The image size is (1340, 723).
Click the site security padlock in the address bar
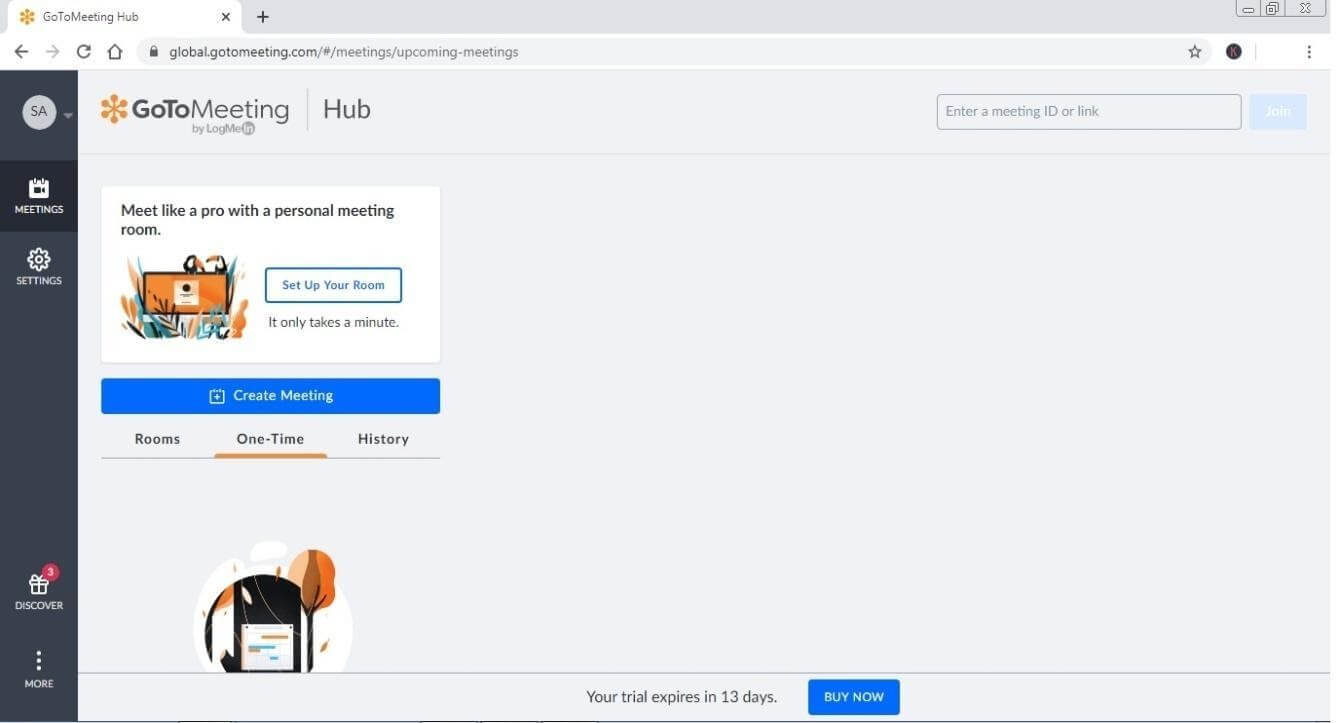153,51
